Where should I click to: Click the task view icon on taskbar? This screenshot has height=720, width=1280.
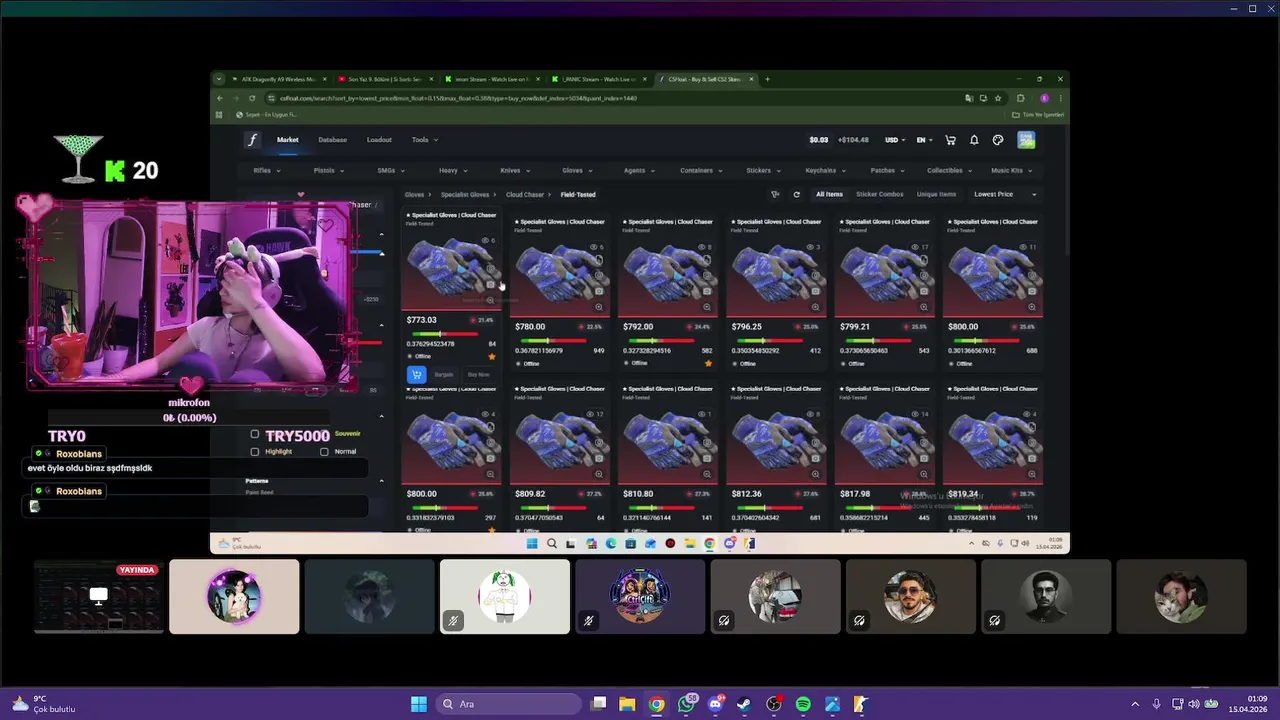(x=598, y=704)
